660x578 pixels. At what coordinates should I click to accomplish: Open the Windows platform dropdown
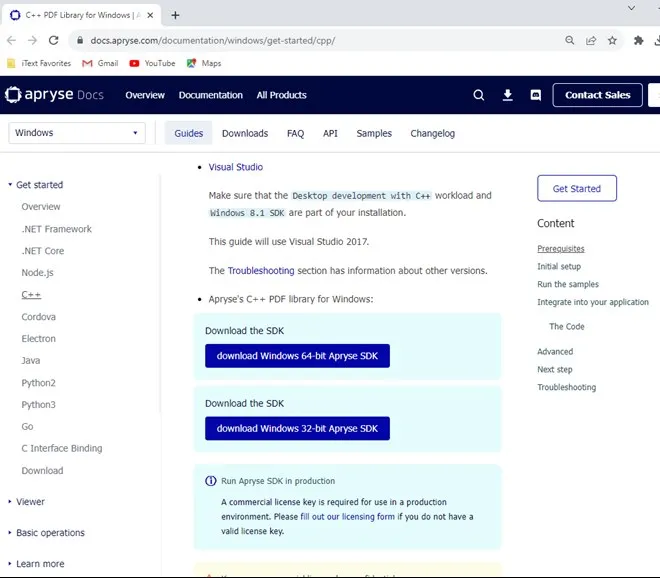[77, 133]
